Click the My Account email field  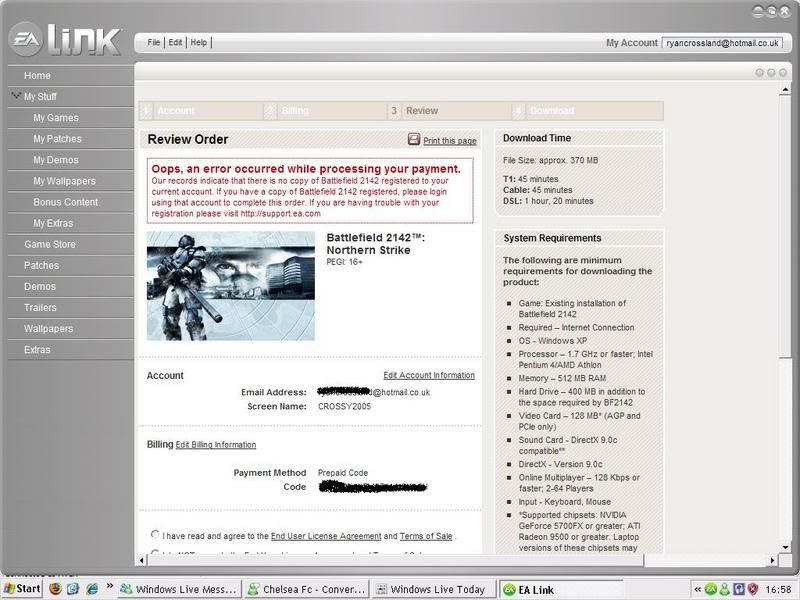(721, 43)
